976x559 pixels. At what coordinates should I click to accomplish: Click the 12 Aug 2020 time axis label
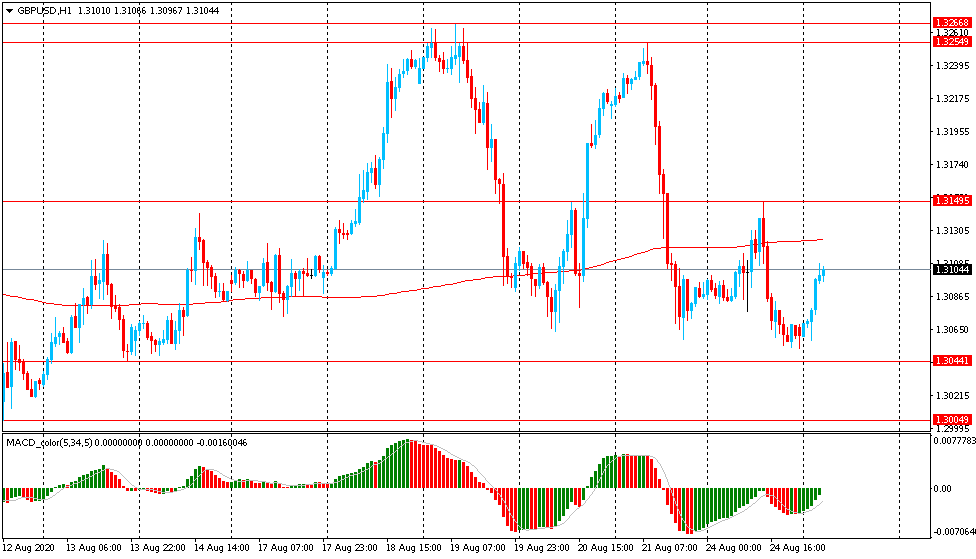[x=29, y=548]
